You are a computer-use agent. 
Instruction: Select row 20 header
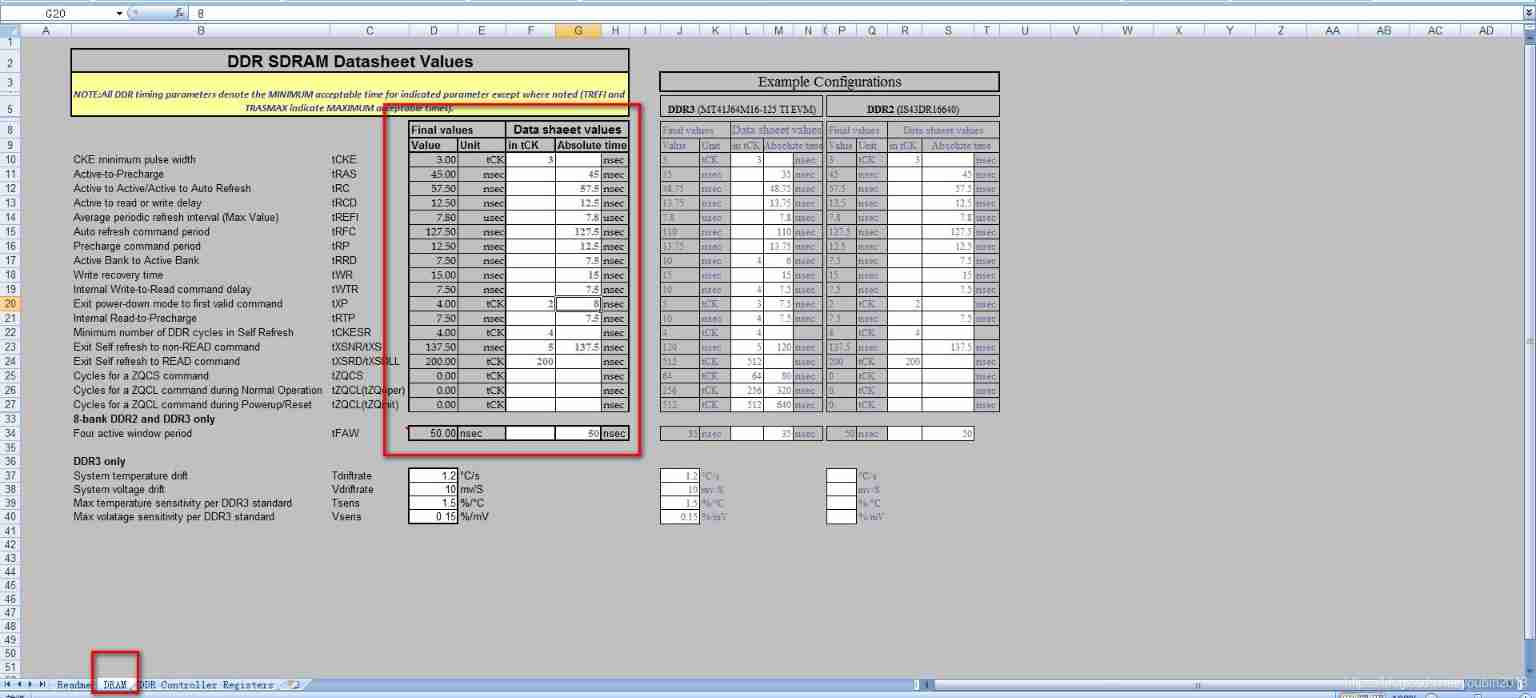click(x=11, y=304)
